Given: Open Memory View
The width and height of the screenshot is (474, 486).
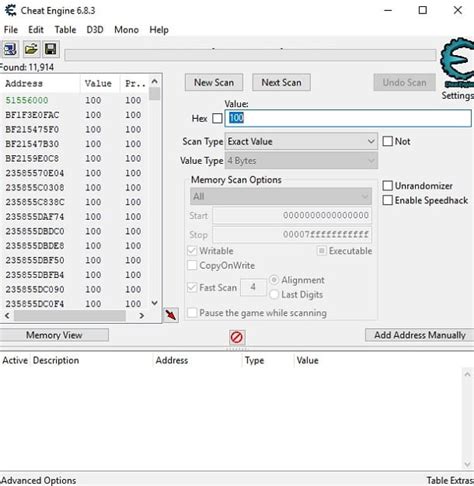Looking at the screenshot, I should click(54, 335).
